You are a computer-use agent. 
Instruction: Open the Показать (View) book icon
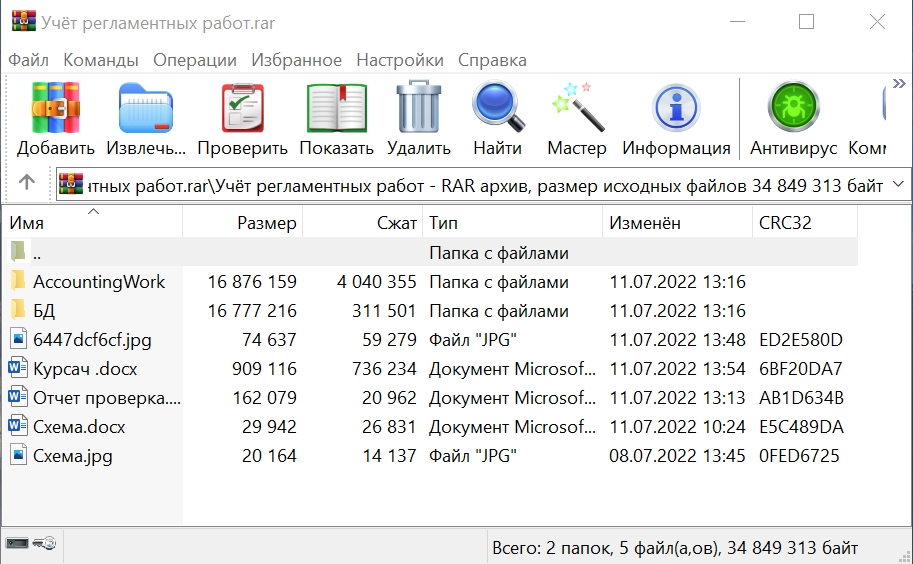tap(336, 109)
